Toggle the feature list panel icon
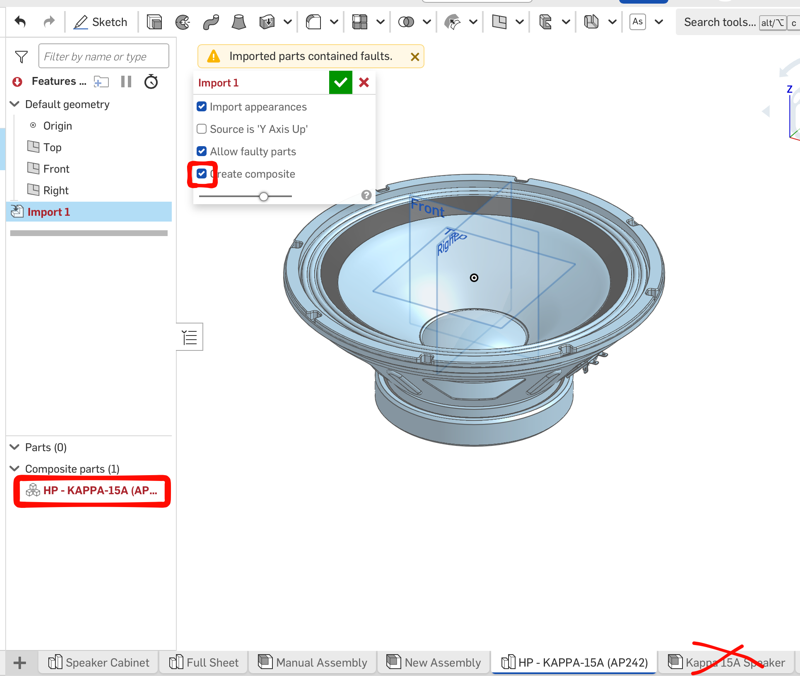Image resolution: width=800 pixels, height=676 pixels. pos(190,337)
